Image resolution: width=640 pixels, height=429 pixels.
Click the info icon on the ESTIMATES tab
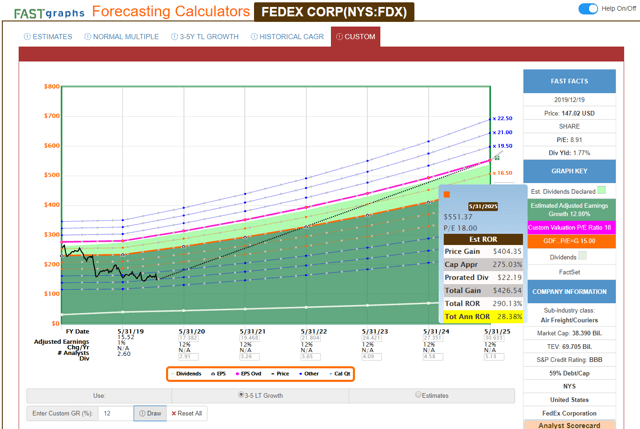click(27, 37)
